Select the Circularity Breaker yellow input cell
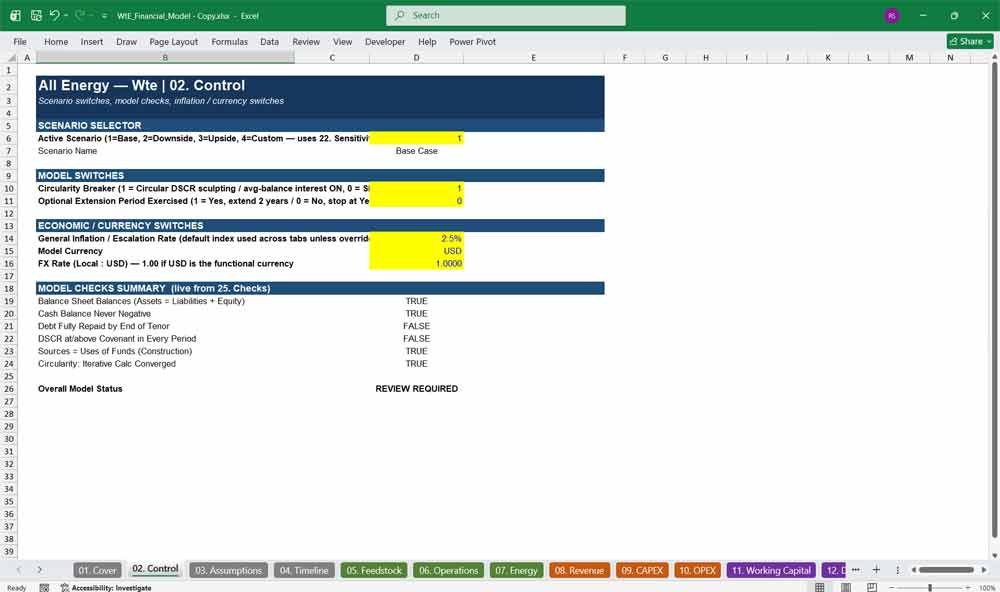Viewport: 1000px width, 592px height. 416,188
